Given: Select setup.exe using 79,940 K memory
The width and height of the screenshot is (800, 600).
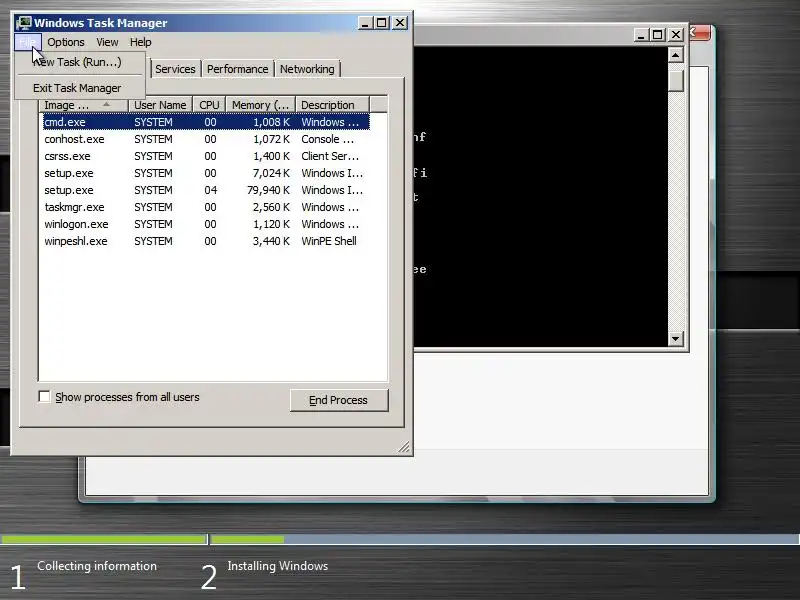Looking at the screenshot, I should (x=206, y=190).
